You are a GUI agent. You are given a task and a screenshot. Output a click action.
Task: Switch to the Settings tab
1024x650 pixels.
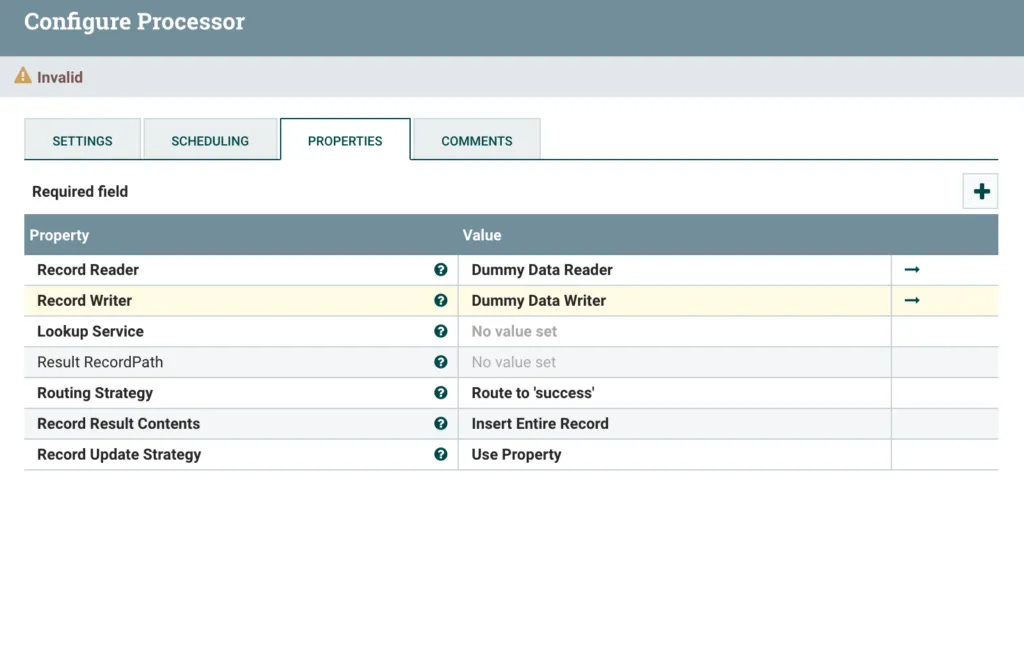point(82,140)
